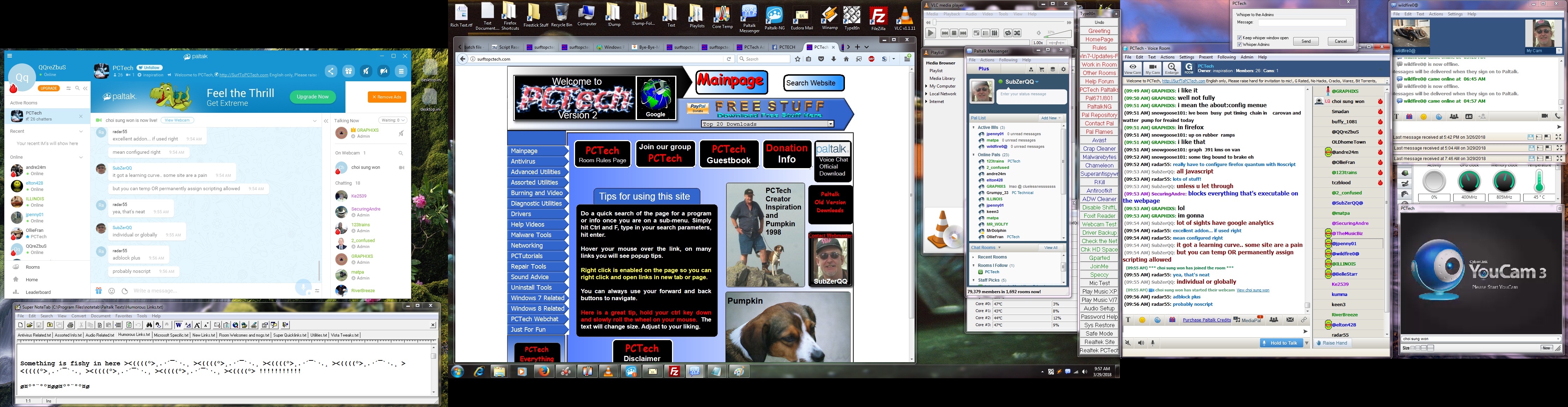Click the Enlarge magnifier in PCTech Voice Room

[x=1172, y=69]
